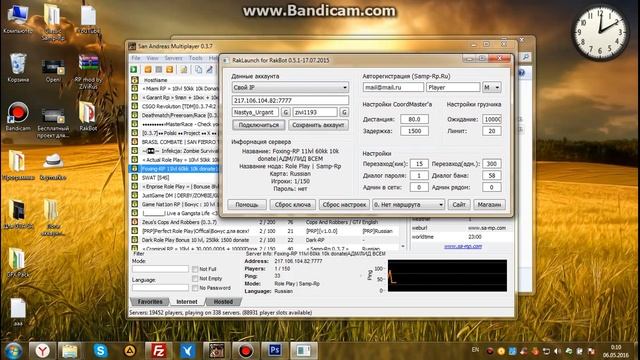
Task: Open Photoshop from taskbar
Action: [274, 351]
